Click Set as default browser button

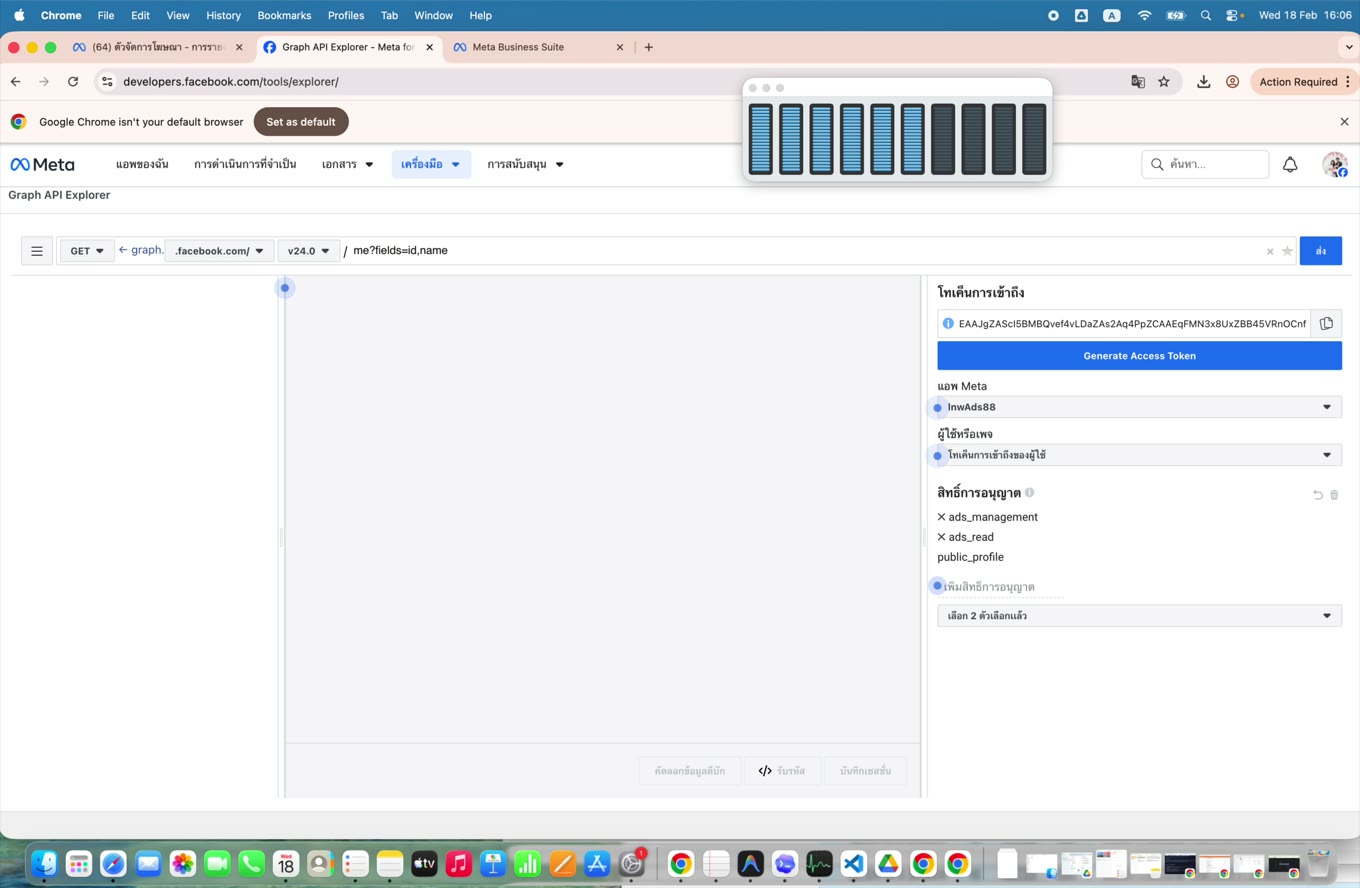coord(301,122)
